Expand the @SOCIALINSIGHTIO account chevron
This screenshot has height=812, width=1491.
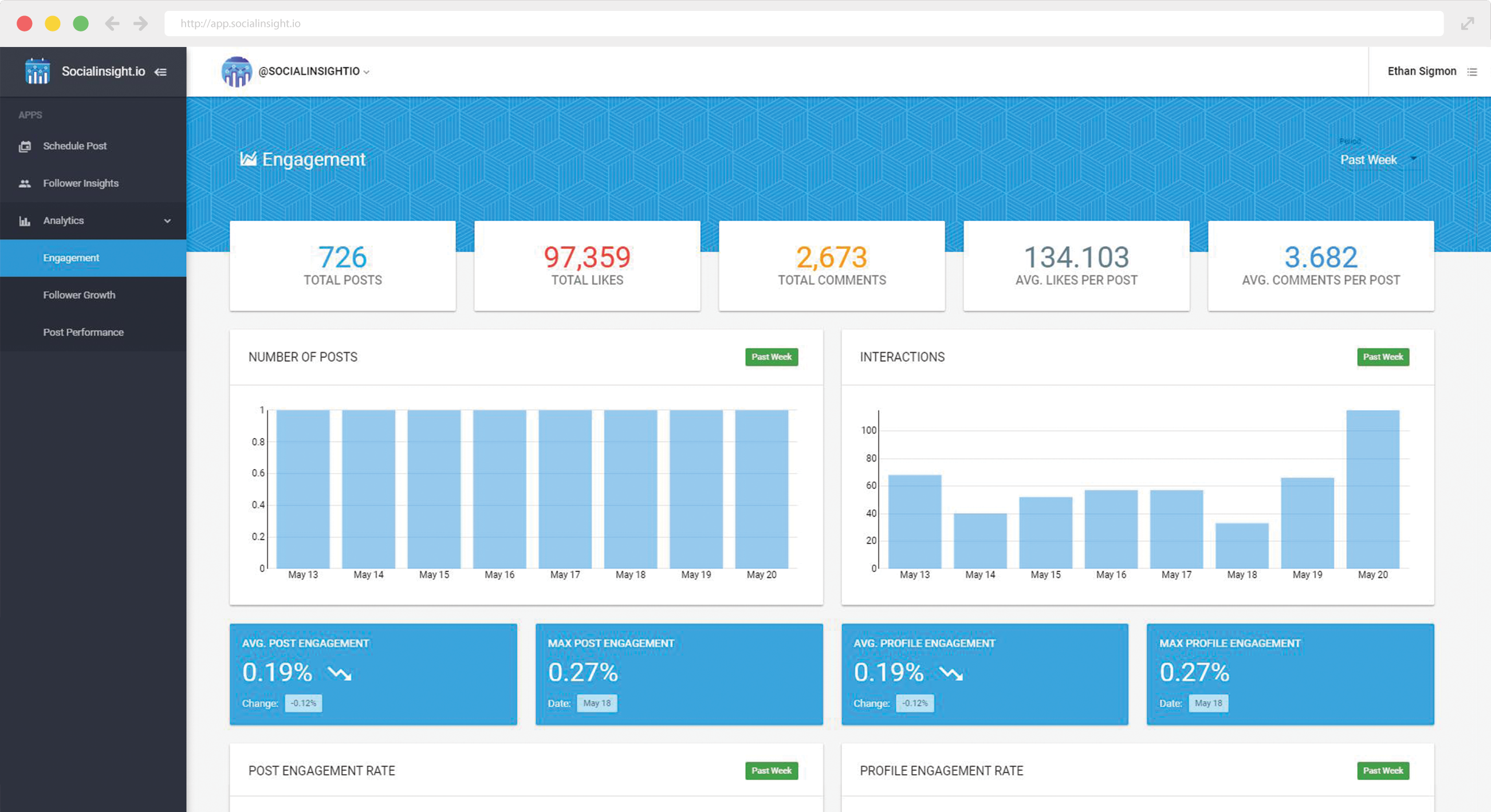tap(367, 72)
